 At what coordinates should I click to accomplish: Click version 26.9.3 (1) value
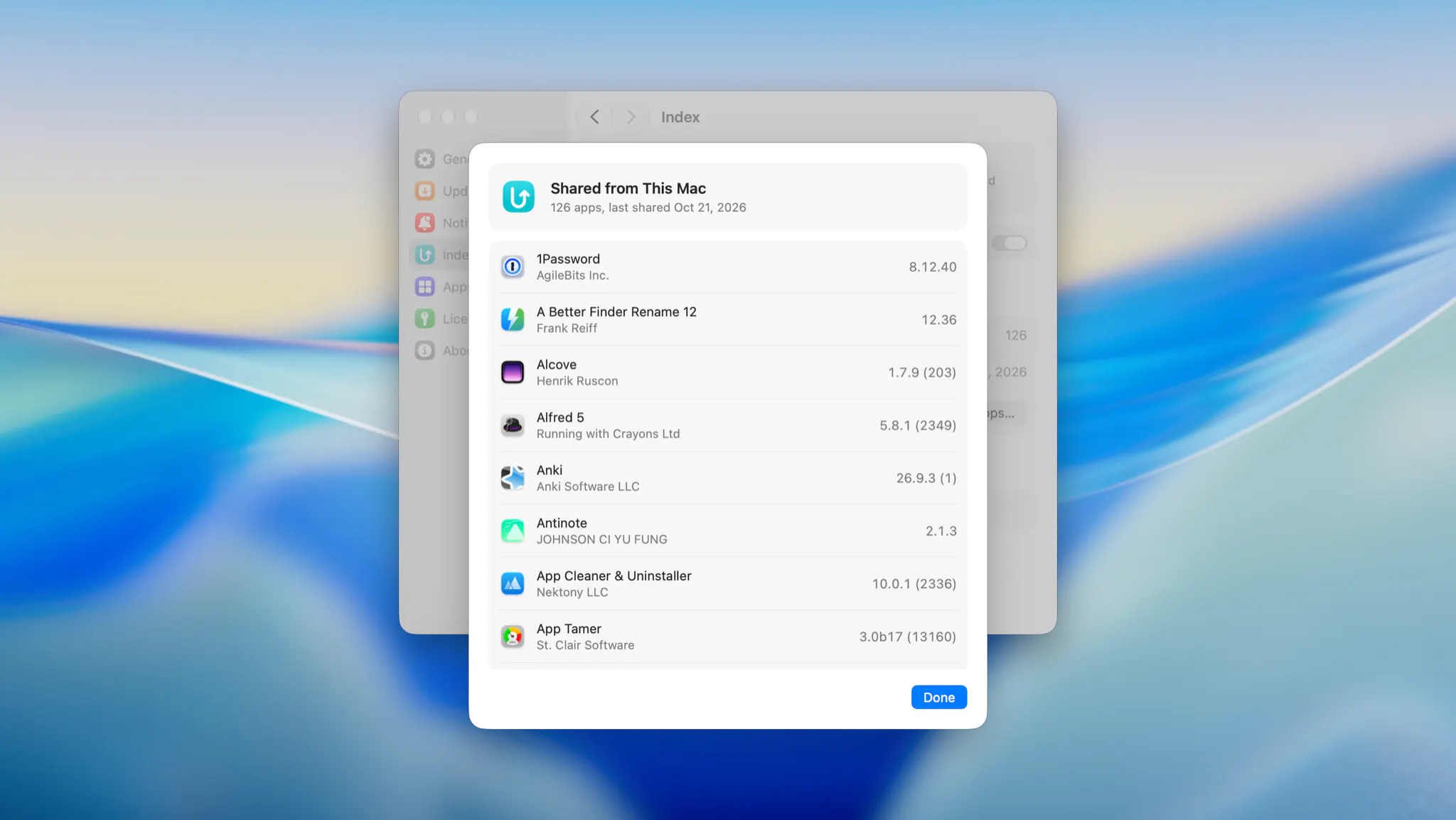click(926, 478)
